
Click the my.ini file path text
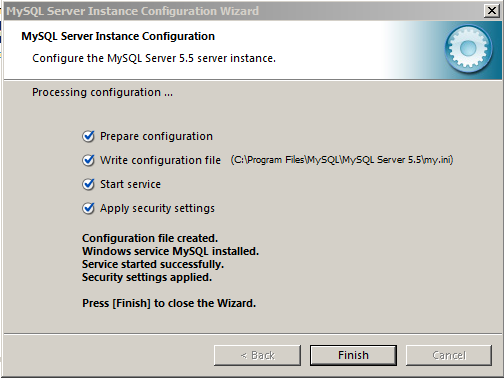(x=342, y=160)
